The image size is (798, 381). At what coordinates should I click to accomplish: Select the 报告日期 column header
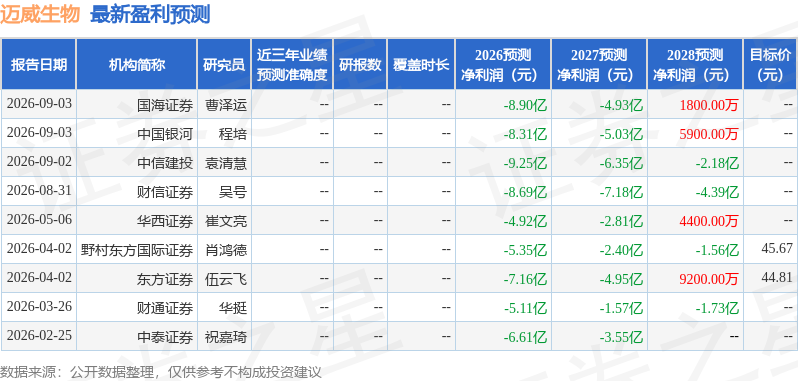(38, 65)
